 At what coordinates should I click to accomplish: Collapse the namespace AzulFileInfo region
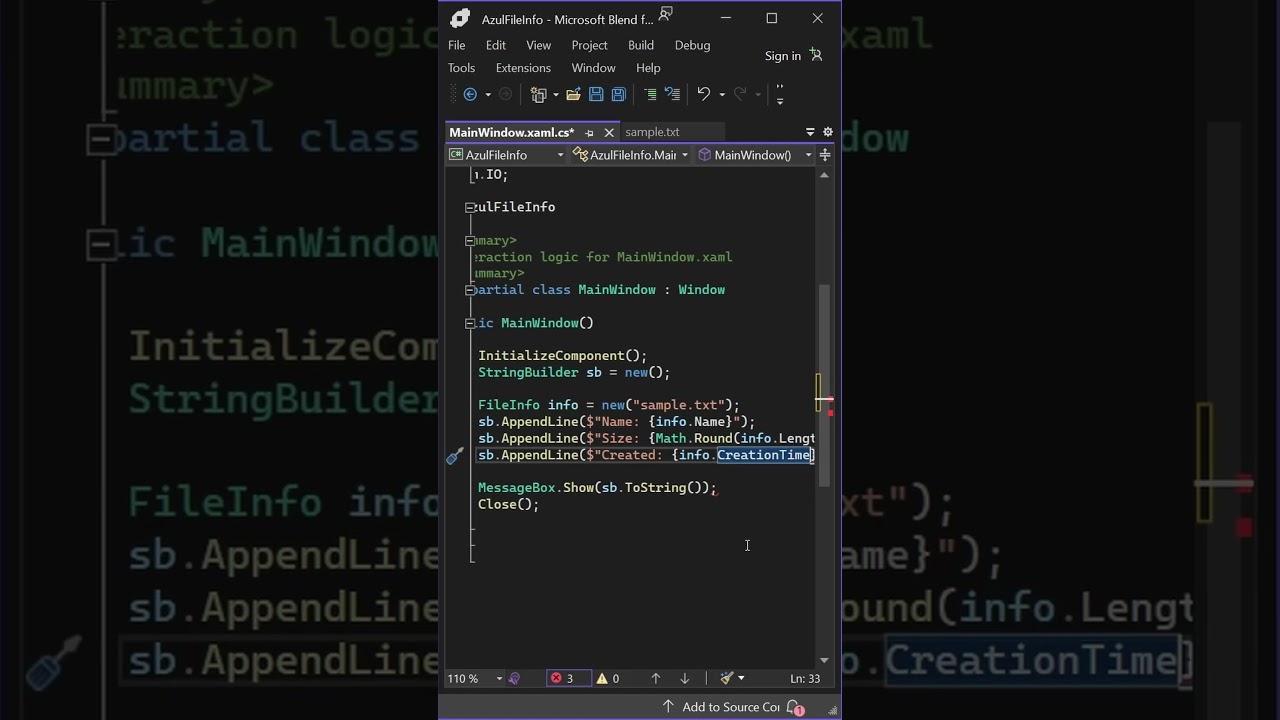point(470,207)
